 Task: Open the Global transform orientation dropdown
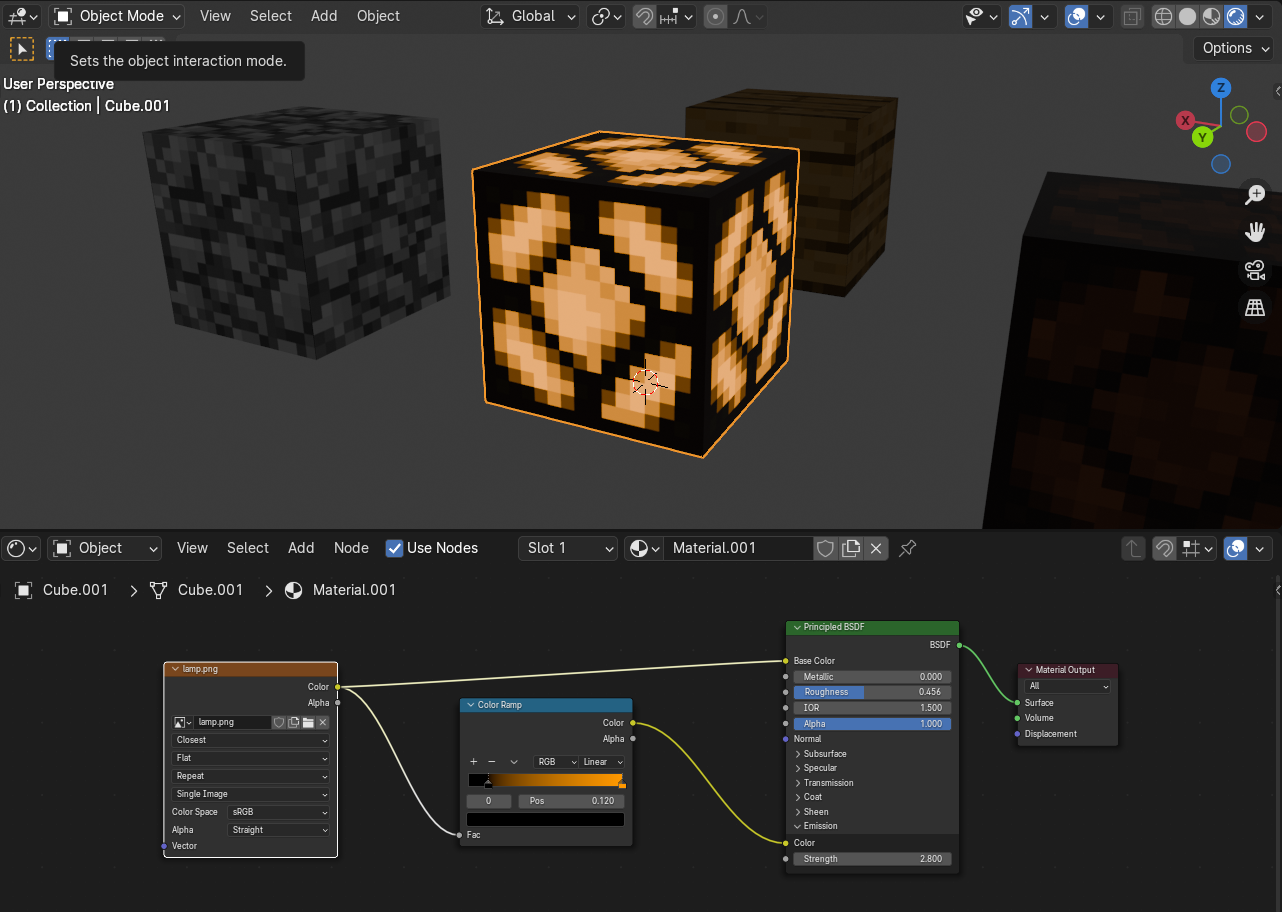point(531,16)
